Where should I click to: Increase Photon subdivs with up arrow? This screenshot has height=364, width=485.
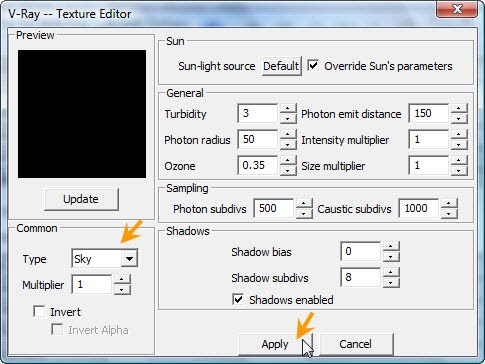304,204
